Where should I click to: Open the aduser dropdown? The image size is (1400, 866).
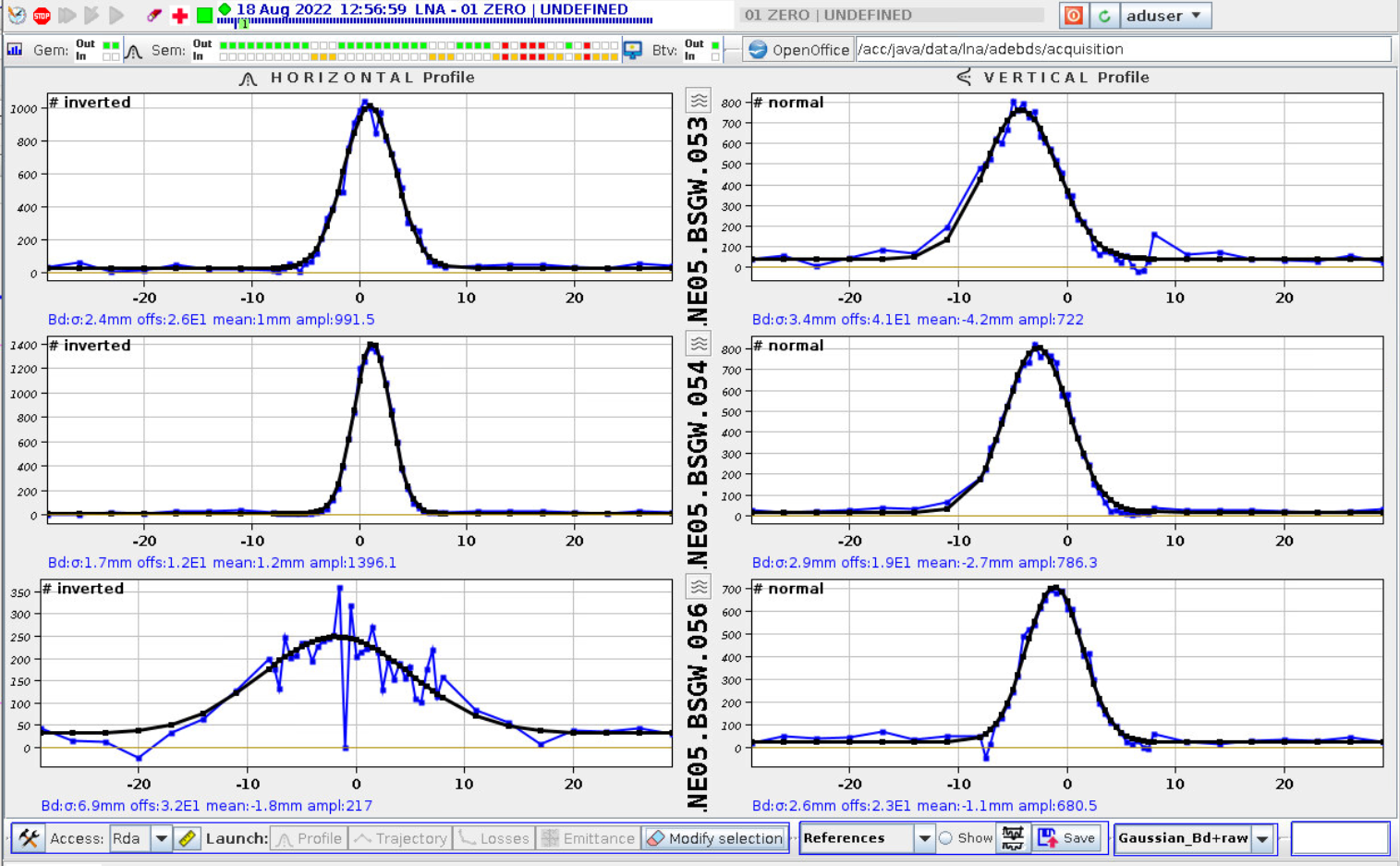pyautogui.click(x=1164, y=16)
